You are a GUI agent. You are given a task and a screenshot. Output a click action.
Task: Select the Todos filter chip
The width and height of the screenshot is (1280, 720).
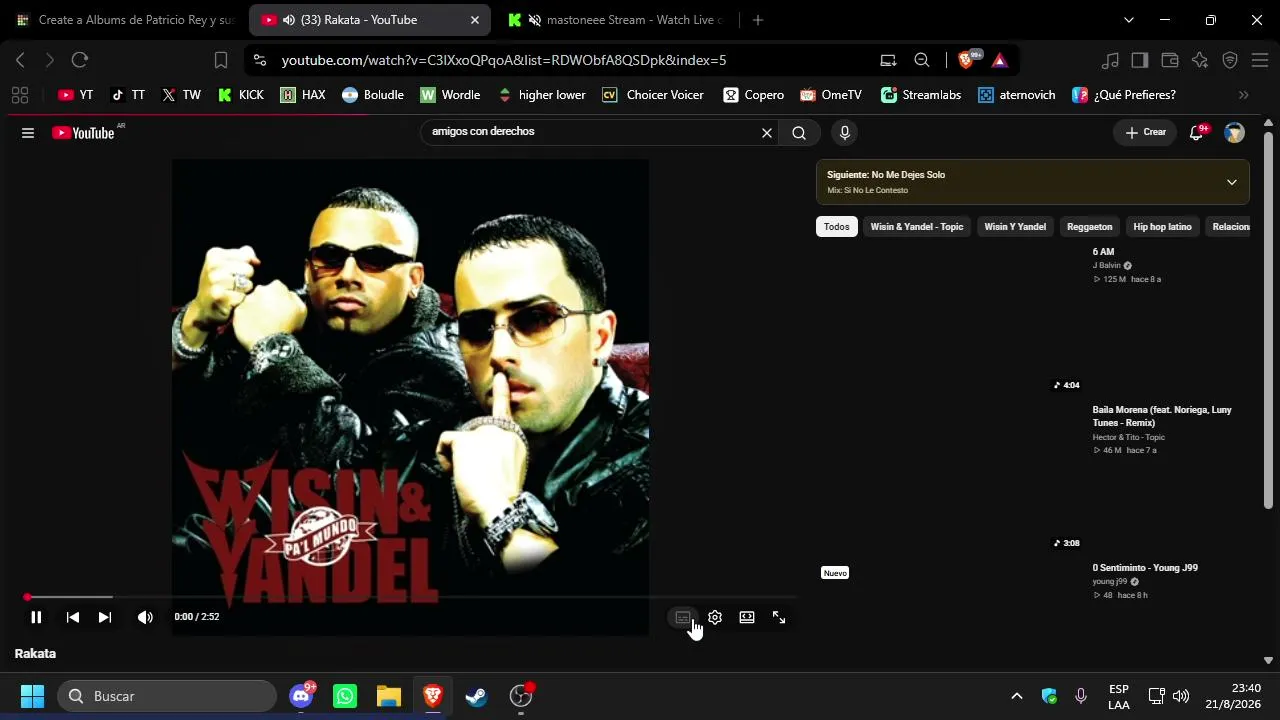(837, 227)
